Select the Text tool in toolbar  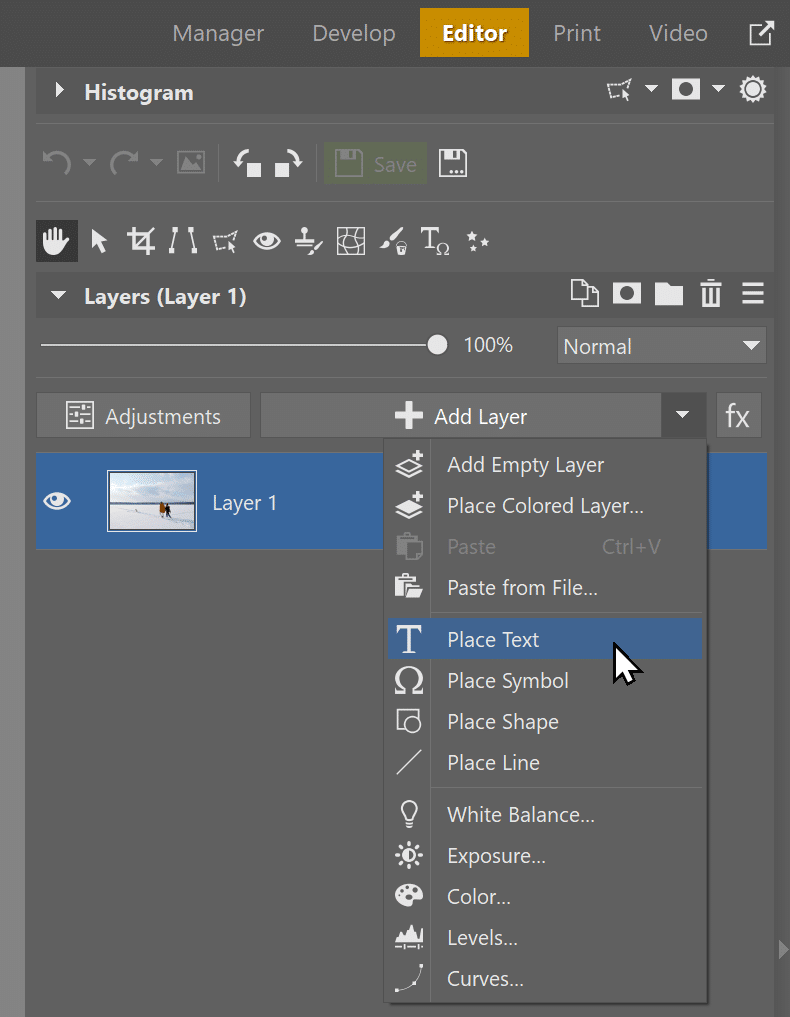tap(435, 241)
